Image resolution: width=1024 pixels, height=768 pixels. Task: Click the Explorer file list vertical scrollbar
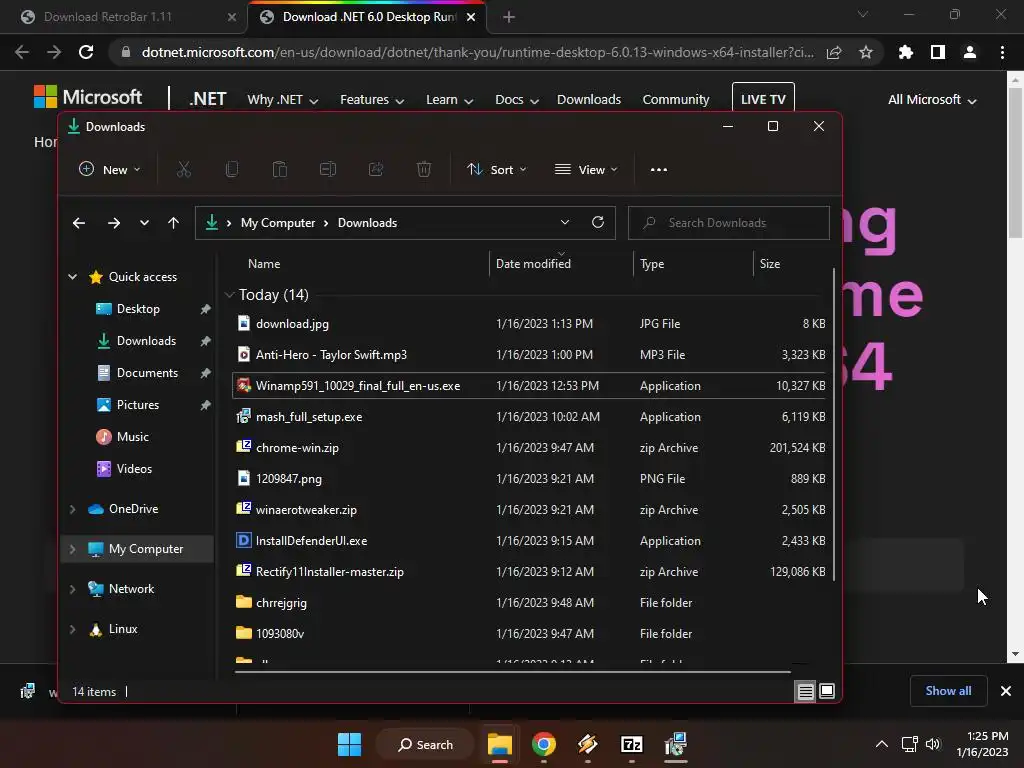click(x=833, y=424)
